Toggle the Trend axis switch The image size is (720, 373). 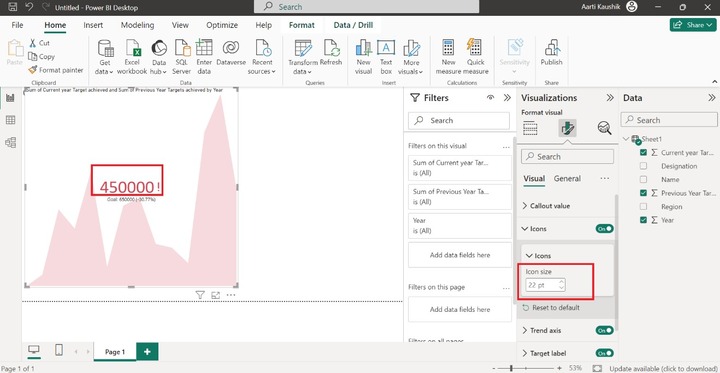pos(604,330)
